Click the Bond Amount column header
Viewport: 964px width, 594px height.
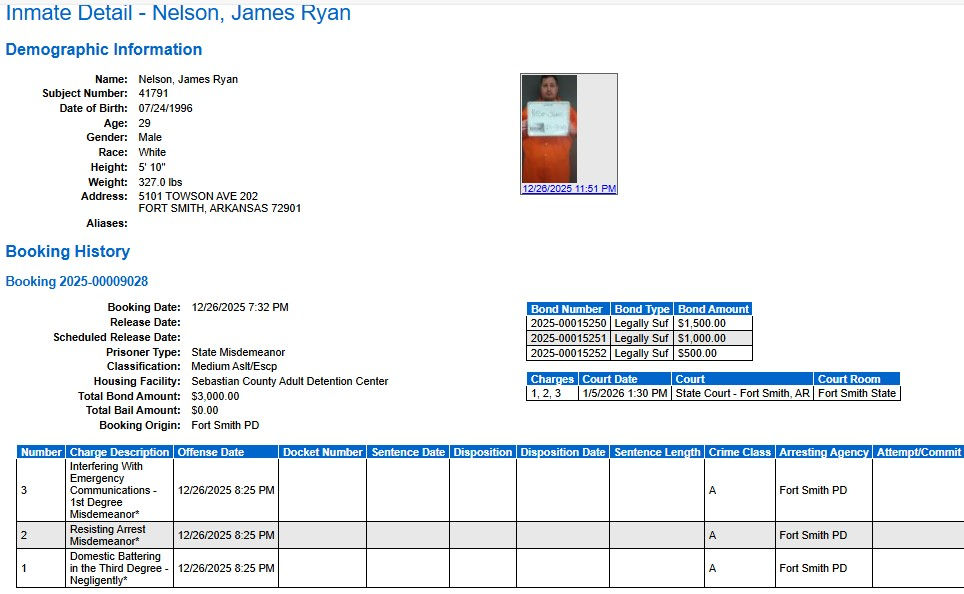click(713, 309)
